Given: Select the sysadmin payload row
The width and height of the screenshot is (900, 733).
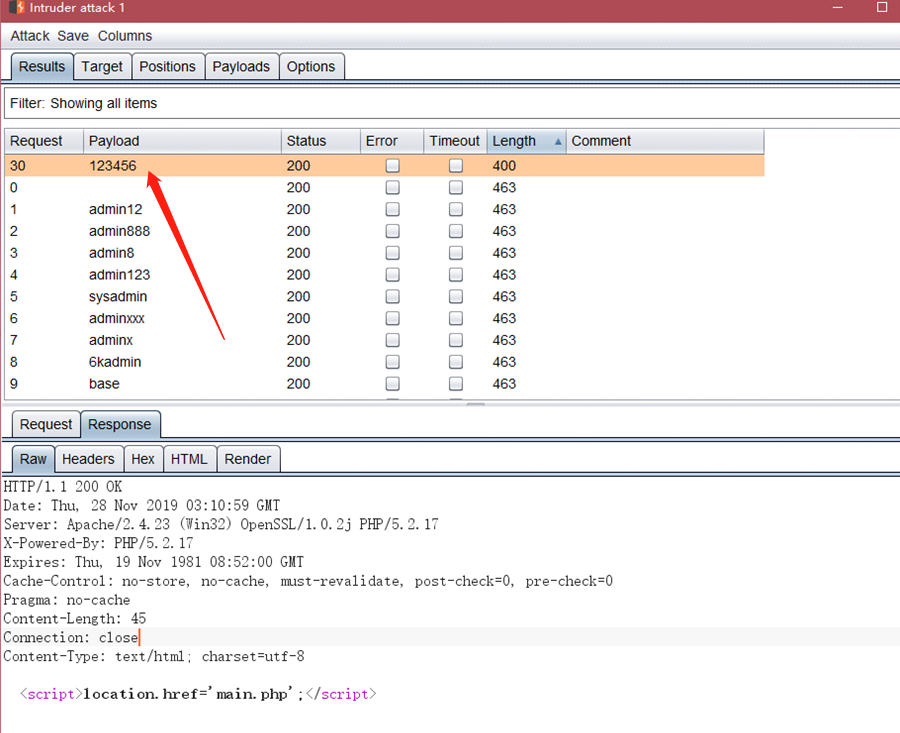Looking at the screenshot, I should tap(385, 297).
